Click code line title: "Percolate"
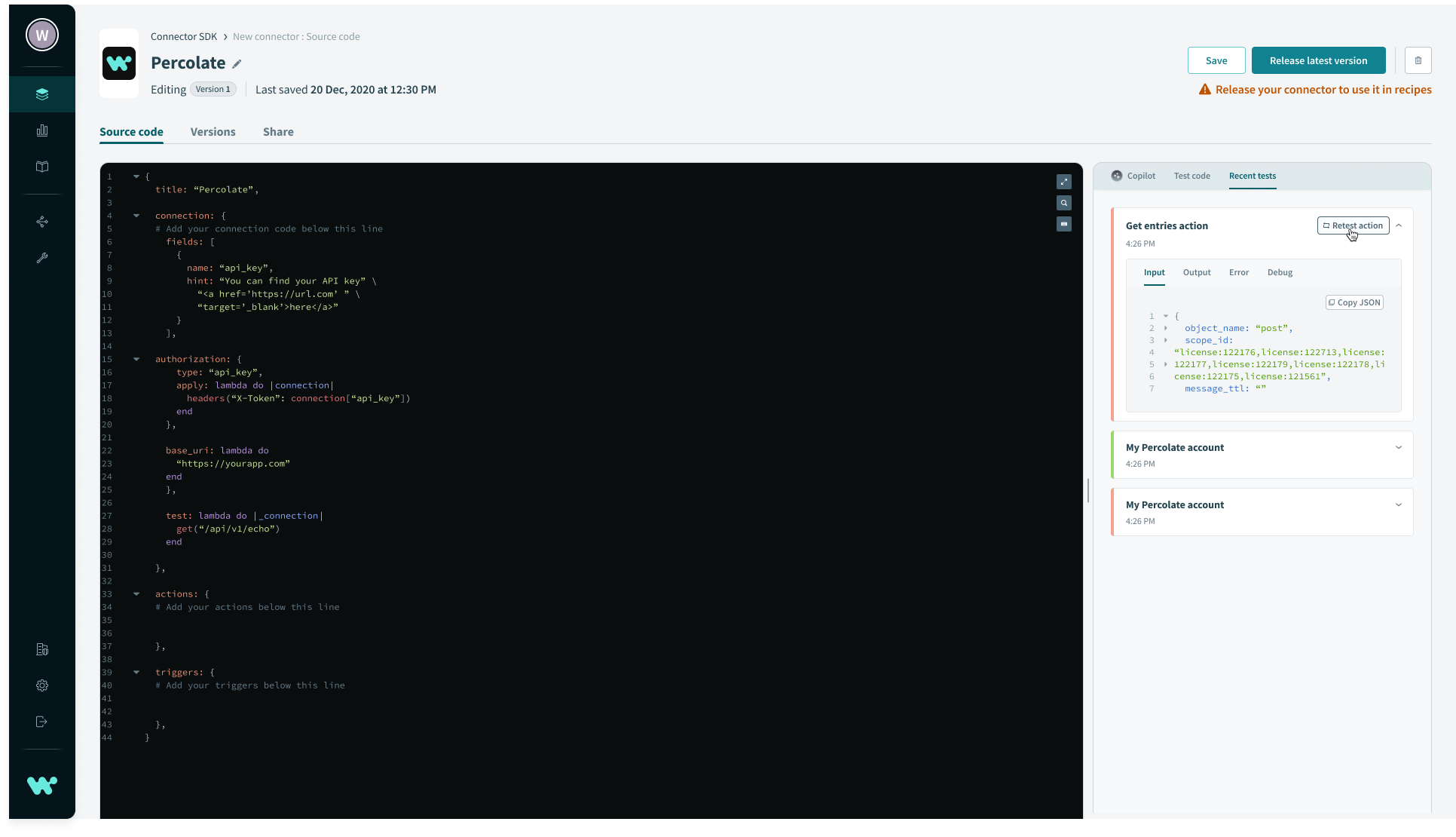Screen dimensions: 1456x837 pyautogui.click(x=206, y=190)
